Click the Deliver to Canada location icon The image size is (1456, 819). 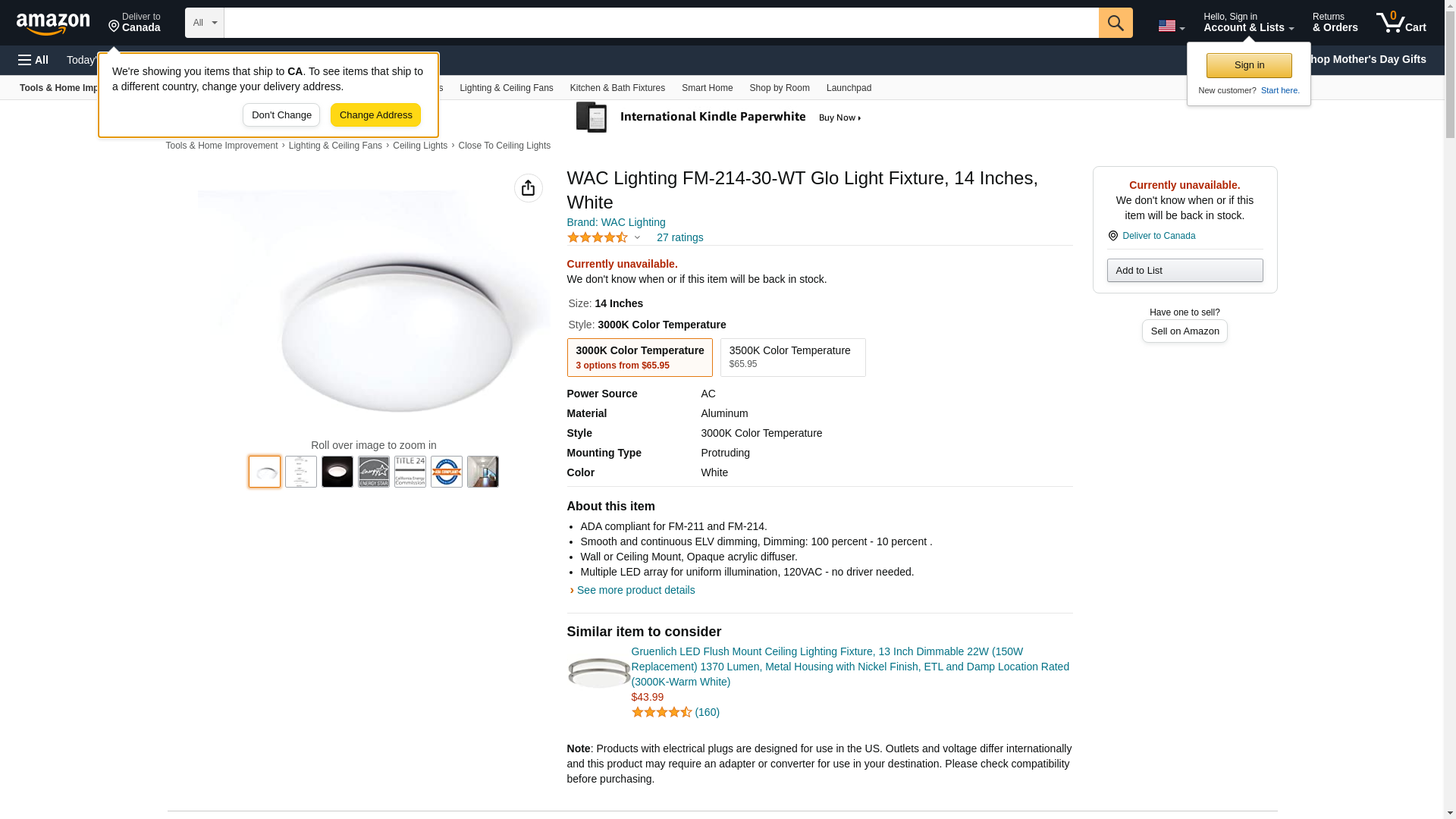point(1113,236)
